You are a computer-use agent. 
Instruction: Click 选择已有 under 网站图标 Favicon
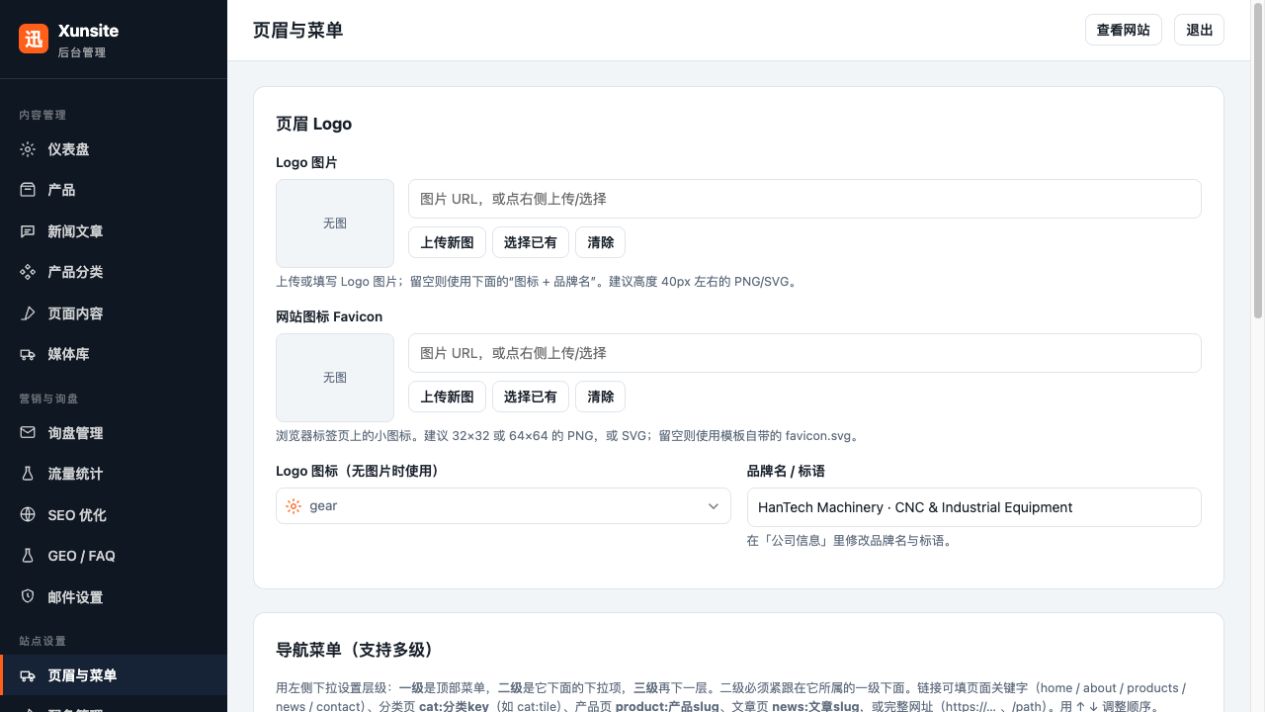click(x=530, y=396)
